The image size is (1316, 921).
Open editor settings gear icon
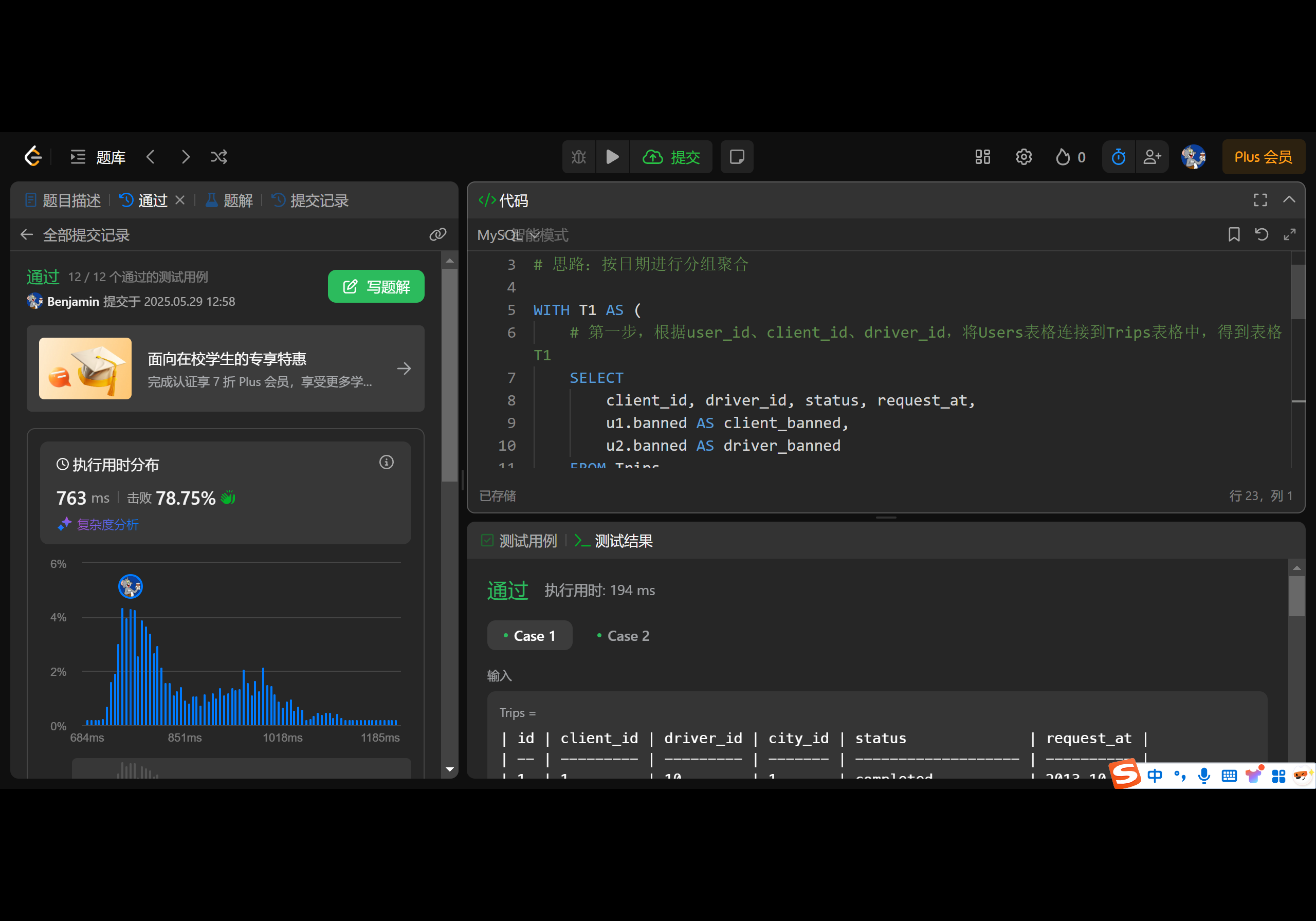click(1023, 156)
